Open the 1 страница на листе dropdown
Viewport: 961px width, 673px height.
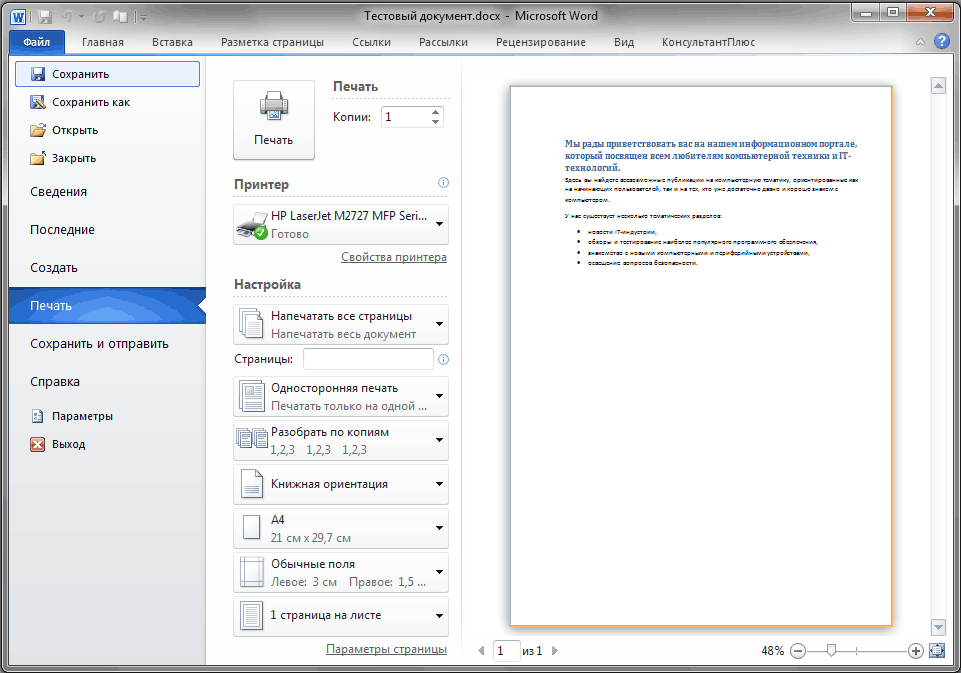(x=341, y=616)
